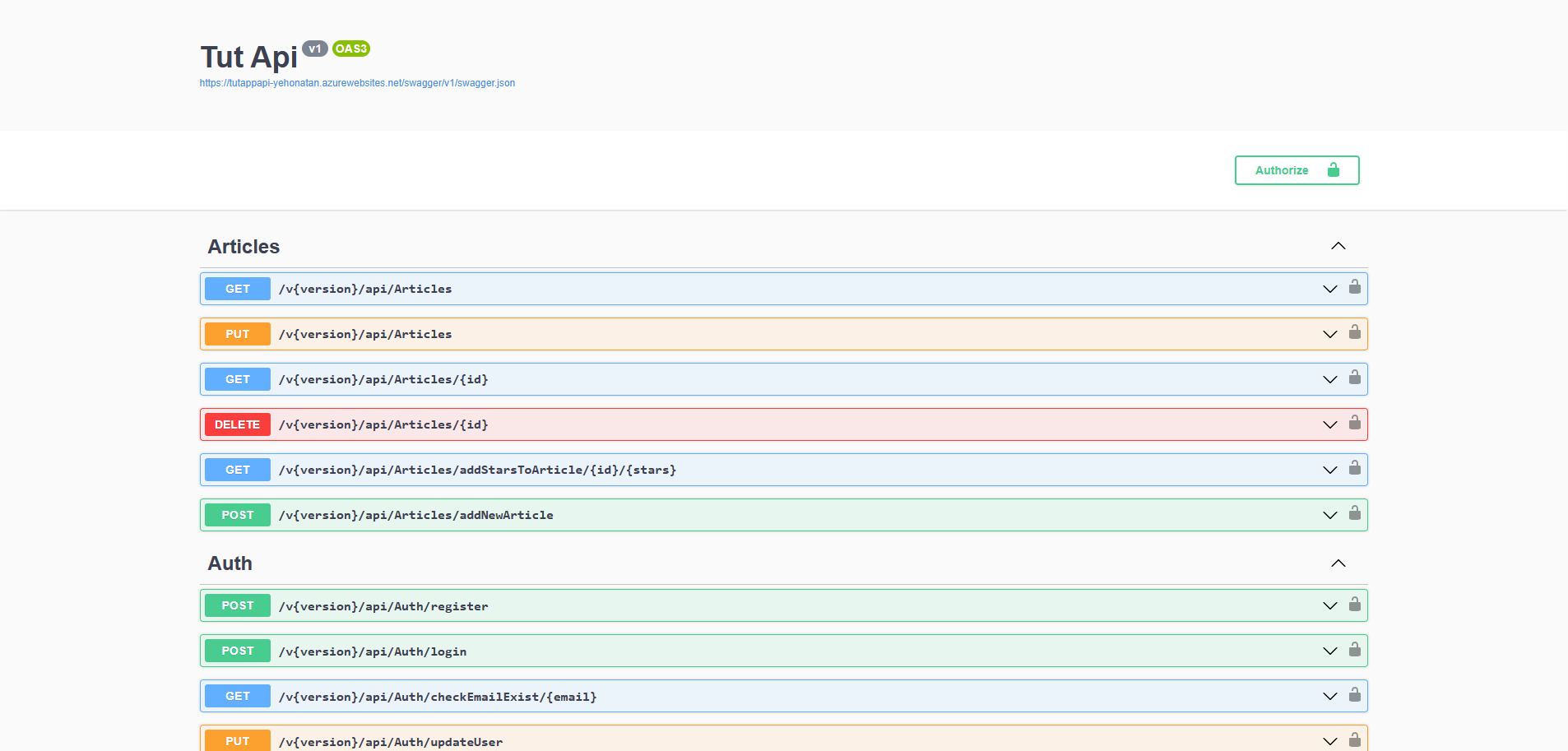
Task: Collapse the Articles section arrow
Action: pyautogui.click(x=1338, y=246)
